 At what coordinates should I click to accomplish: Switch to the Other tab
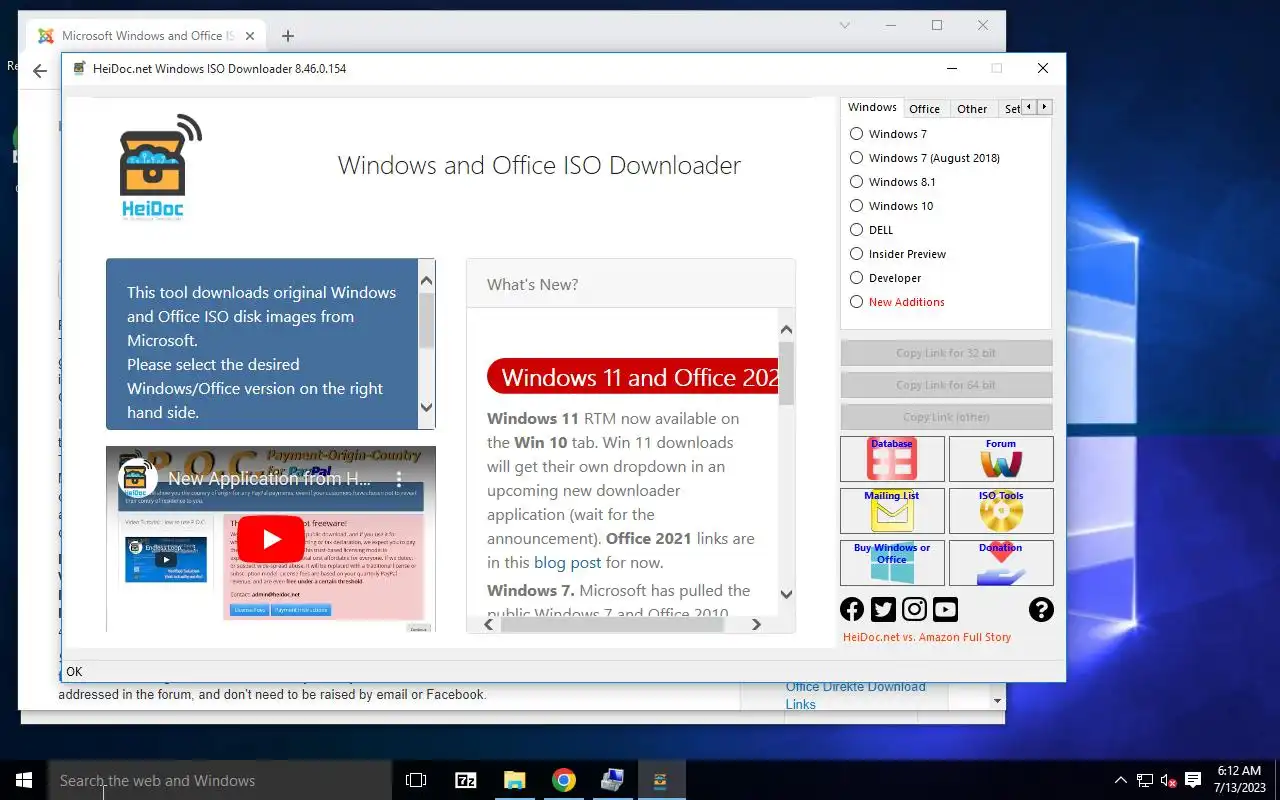(x=972, y=109)
